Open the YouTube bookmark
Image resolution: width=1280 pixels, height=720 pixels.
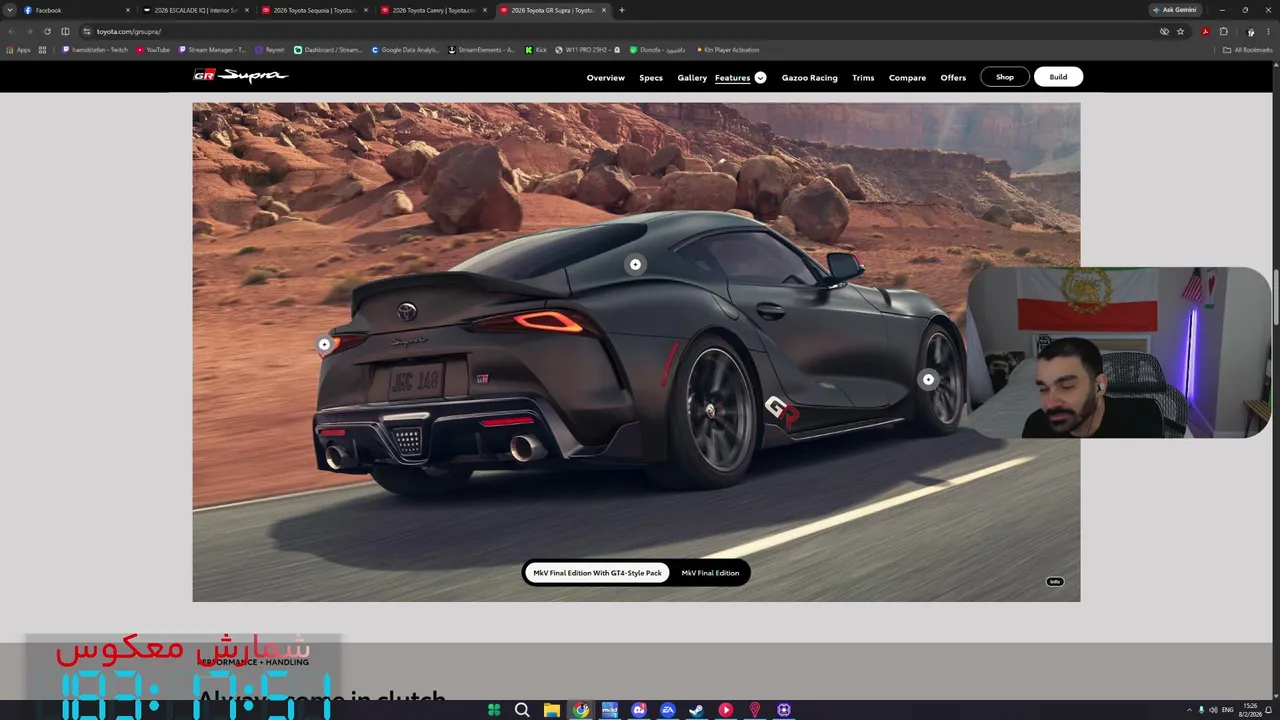[x=153, y=50]
